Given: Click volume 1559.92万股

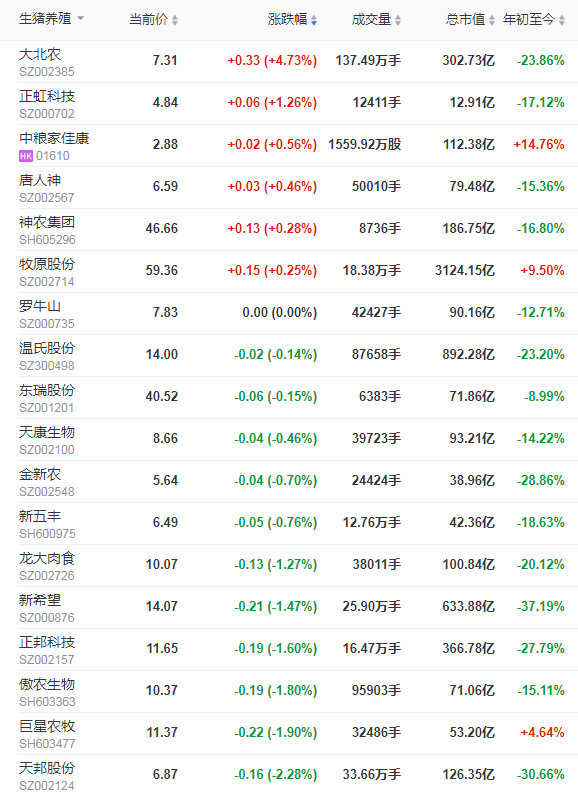Looking at the screenshot, I should (365, 145).
